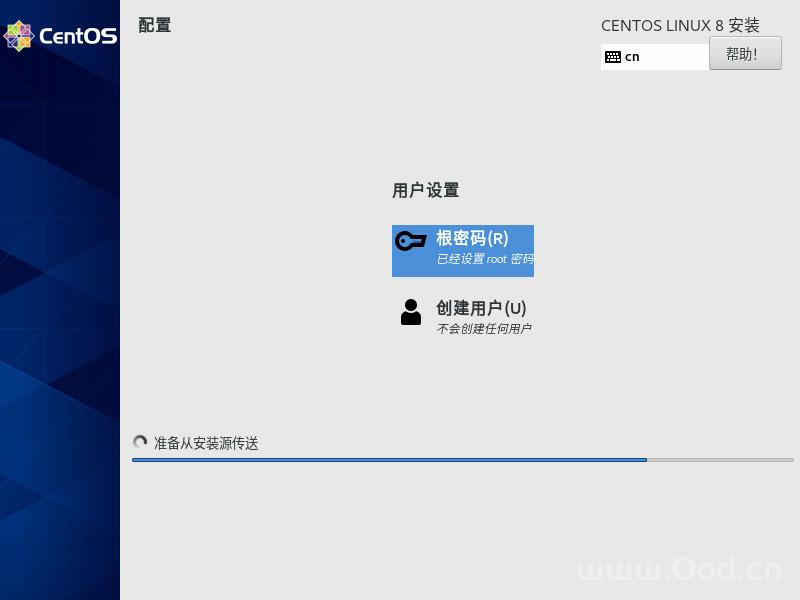Image resolution: width=800 pixels, height=600 pixels.
Task: Click the 已经设置 root 密码 status text
Action: [x=484, y=259]
